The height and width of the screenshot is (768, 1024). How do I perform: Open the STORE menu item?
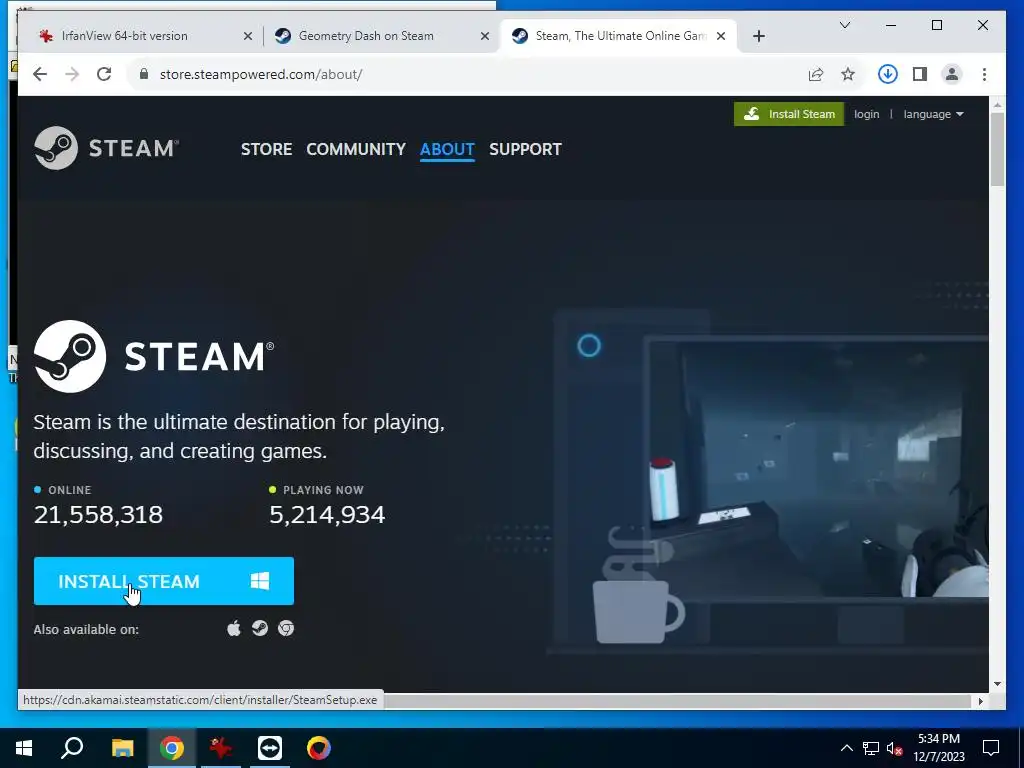click(266, 149)
